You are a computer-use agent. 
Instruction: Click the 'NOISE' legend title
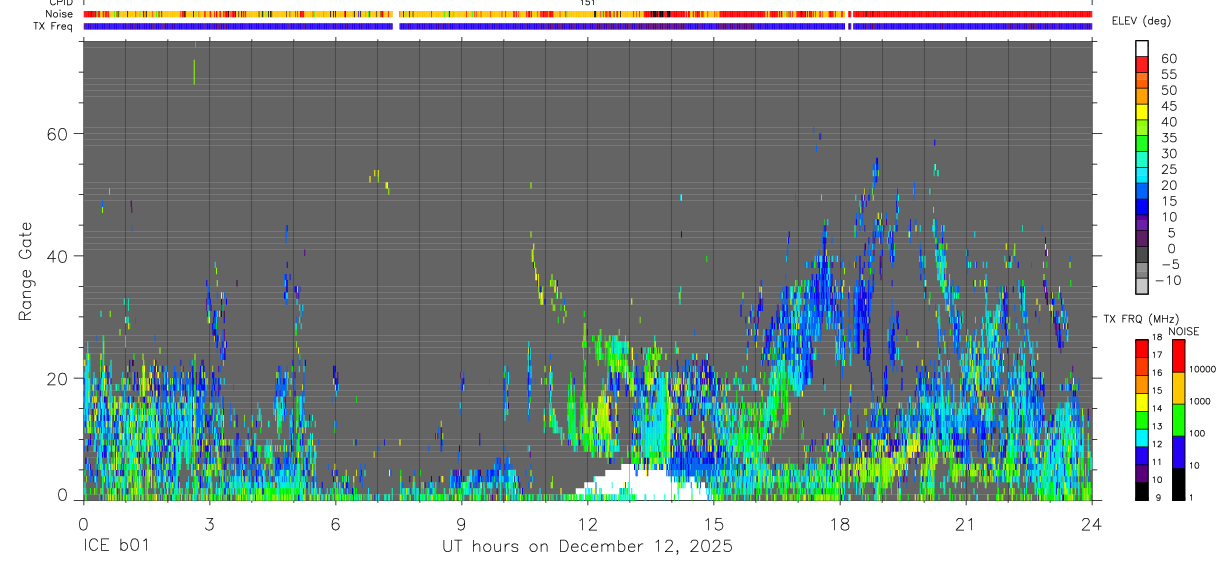tap(1183, 331)
